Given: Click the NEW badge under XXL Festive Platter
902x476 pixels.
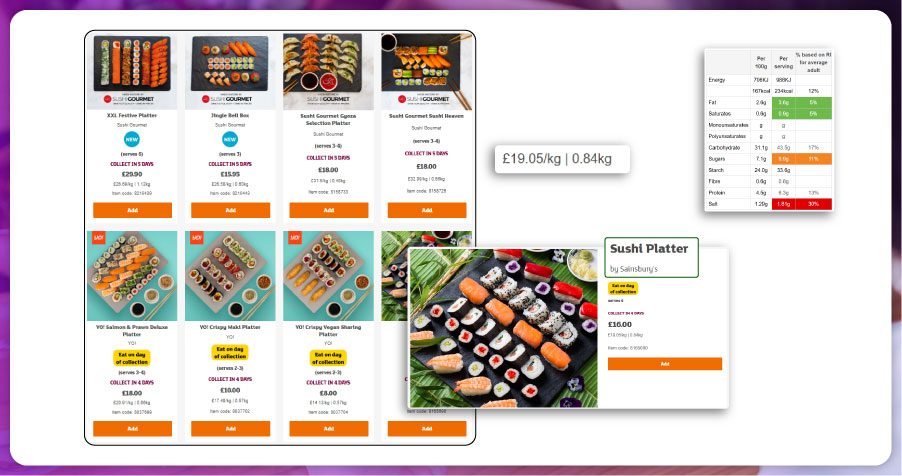Looking at the screenshot, I should [132, 139].
